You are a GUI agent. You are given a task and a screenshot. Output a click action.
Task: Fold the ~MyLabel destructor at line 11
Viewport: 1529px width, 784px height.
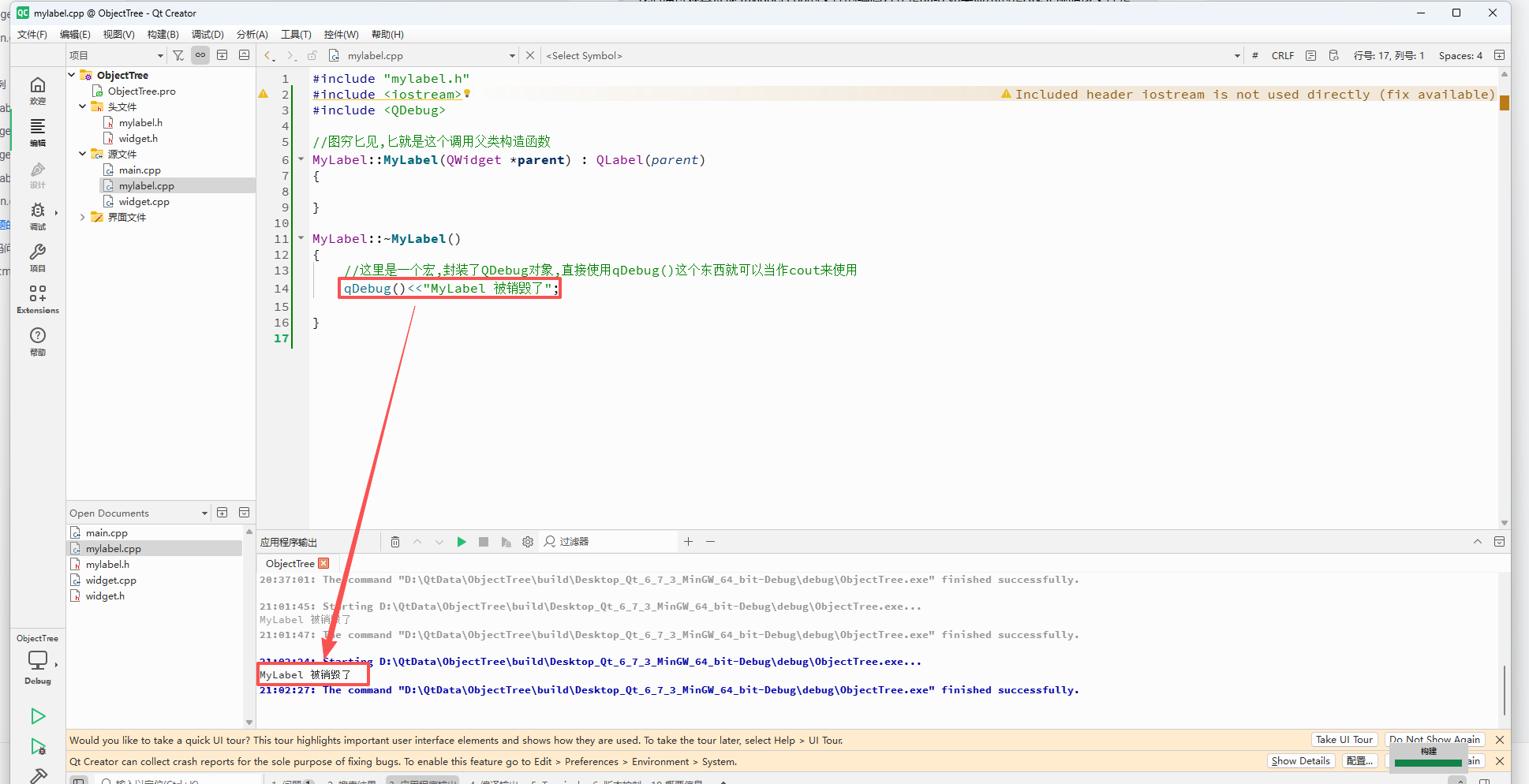tap(301, 238)
